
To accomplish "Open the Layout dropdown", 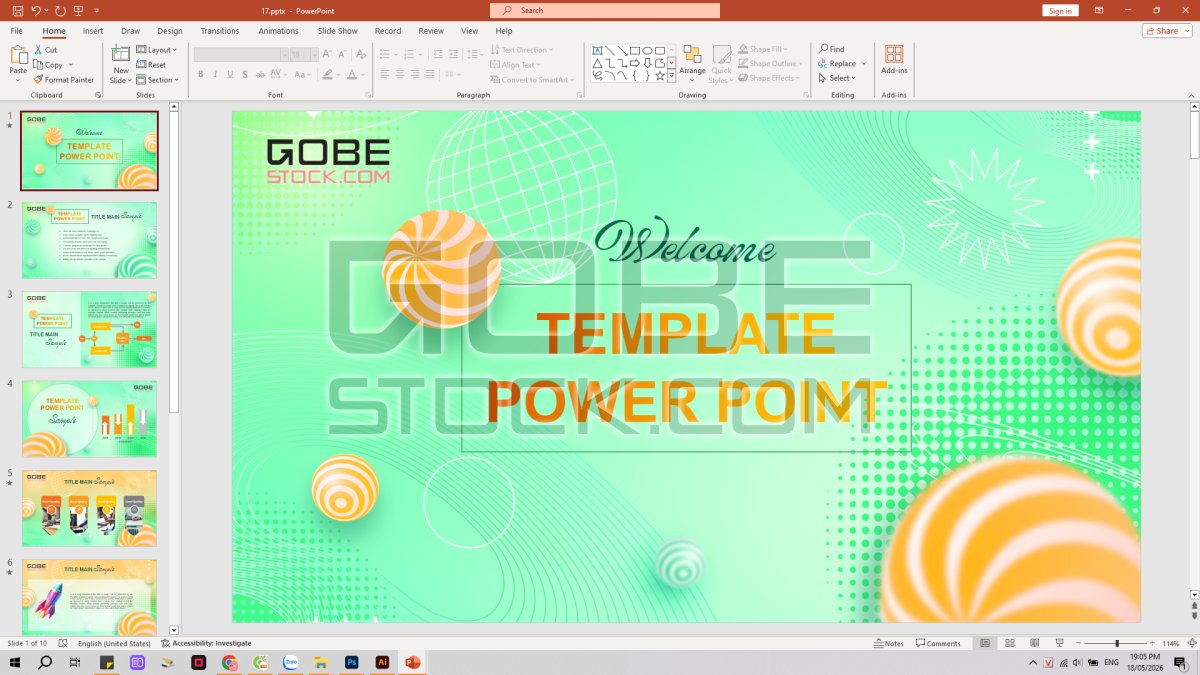I will [x=156, y=50].
